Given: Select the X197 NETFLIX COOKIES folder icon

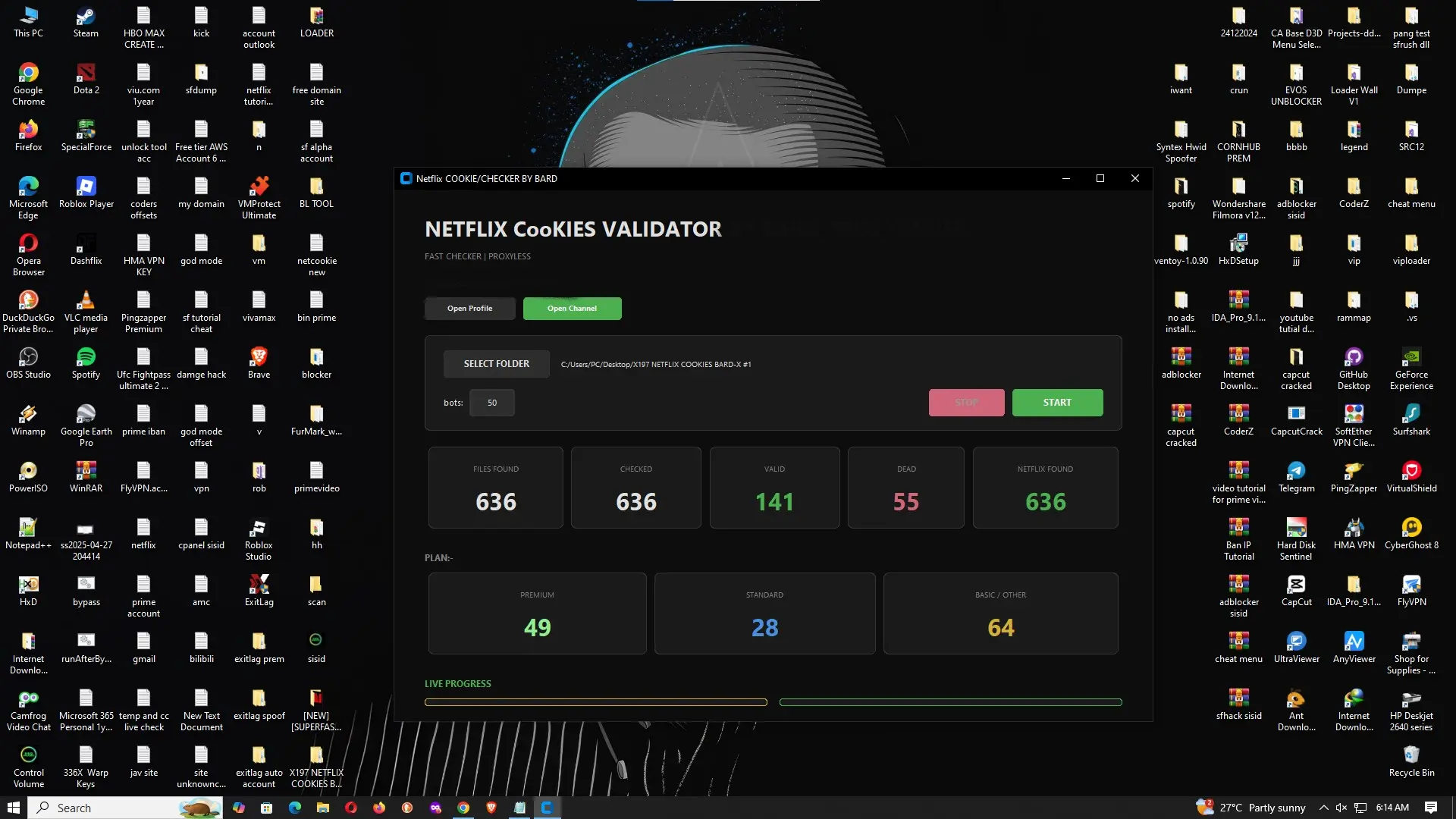Looking at the screenshot, I should coord(316,767).
